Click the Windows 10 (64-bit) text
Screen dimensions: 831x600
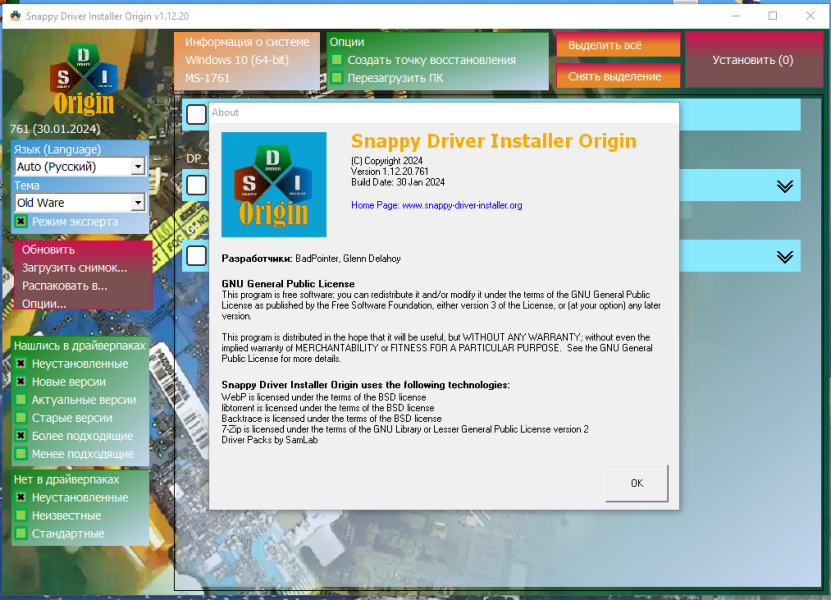[237, 60]
